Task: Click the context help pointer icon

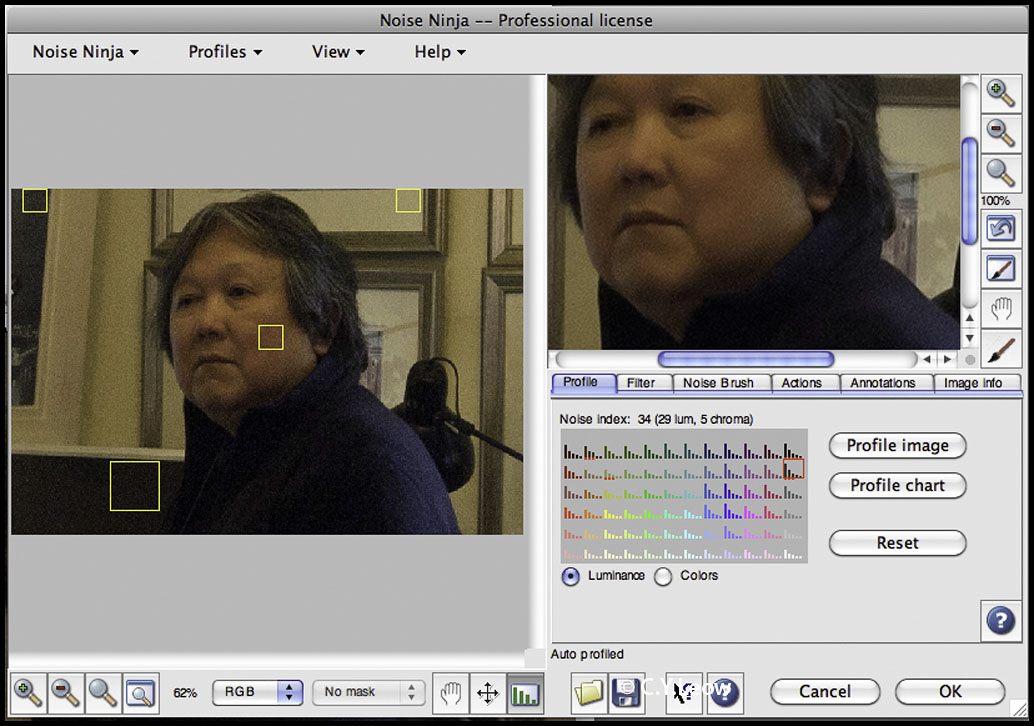Action: [684, 693]
